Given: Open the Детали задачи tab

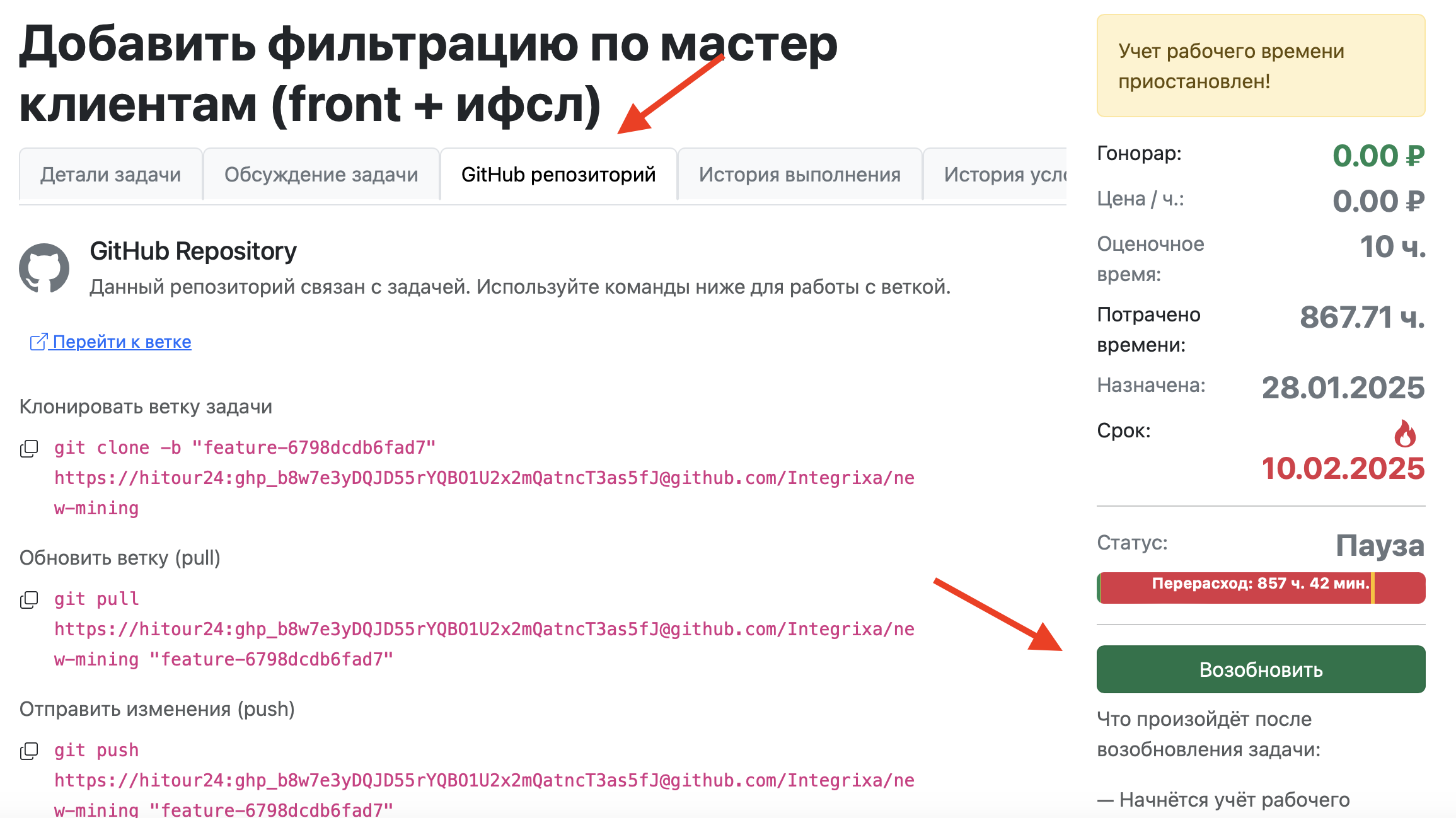Looking at the screenshot, I should [110, 175].
